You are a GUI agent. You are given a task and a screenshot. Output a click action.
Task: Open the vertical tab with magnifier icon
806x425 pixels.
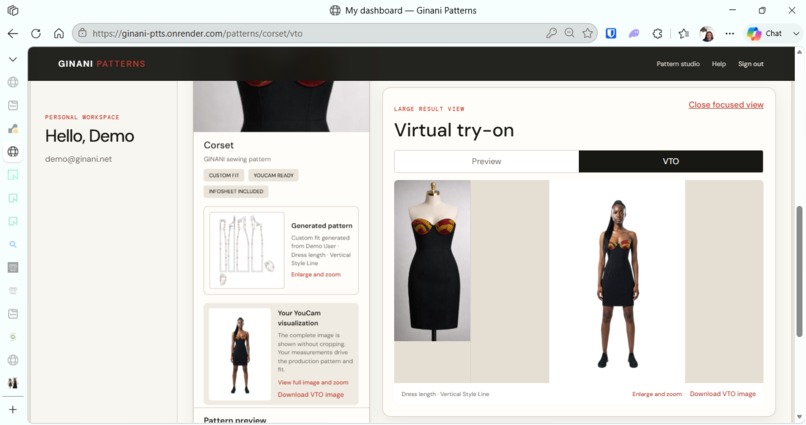pos(13,245)
